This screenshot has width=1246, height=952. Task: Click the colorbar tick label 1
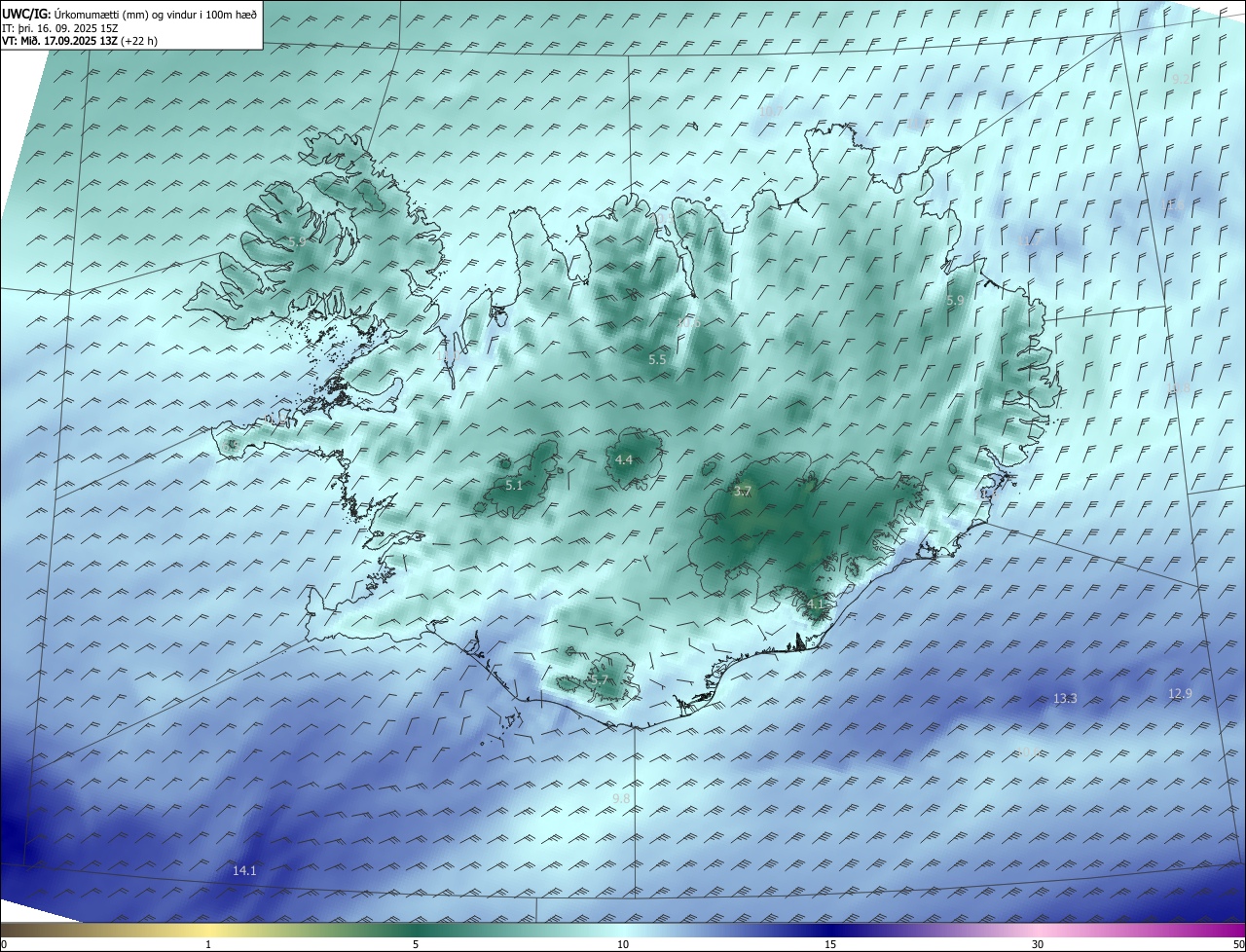pyautogui.click(x=208, y=944)
